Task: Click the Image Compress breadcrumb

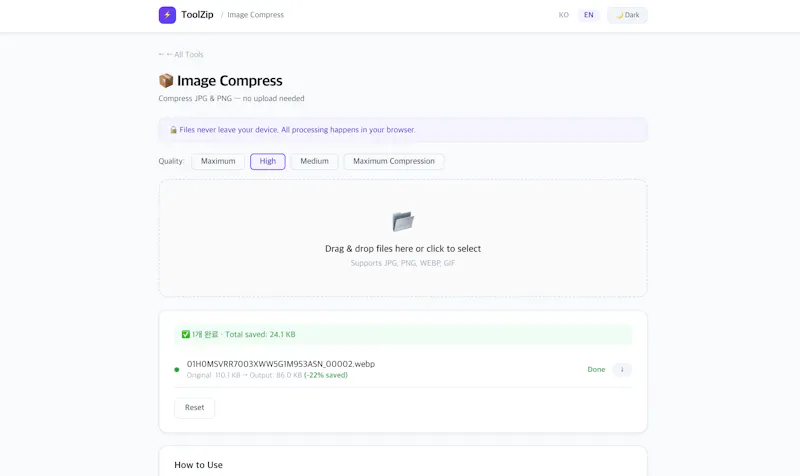Action: (x=255, y=15)
